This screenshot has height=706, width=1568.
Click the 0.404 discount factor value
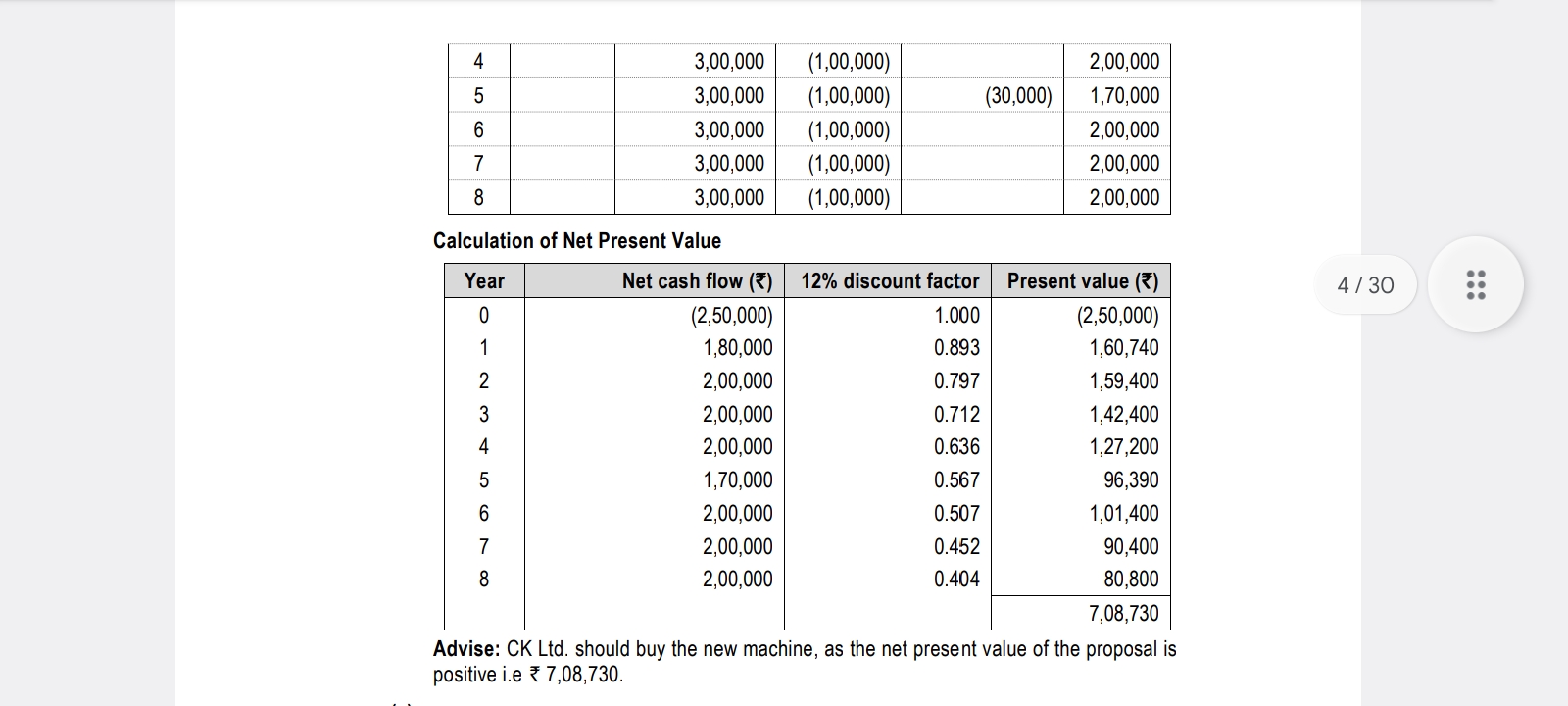(x=956, y=580)
